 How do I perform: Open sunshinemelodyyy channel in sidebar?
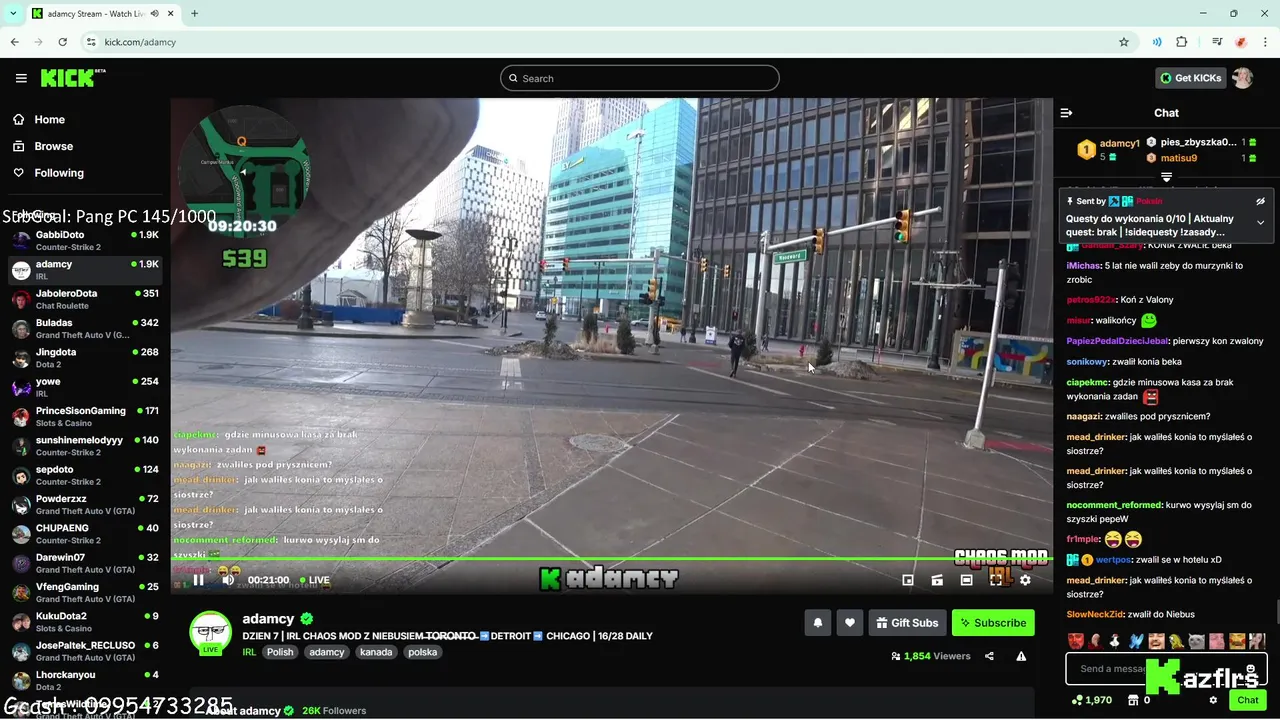(x=85, y=445)
